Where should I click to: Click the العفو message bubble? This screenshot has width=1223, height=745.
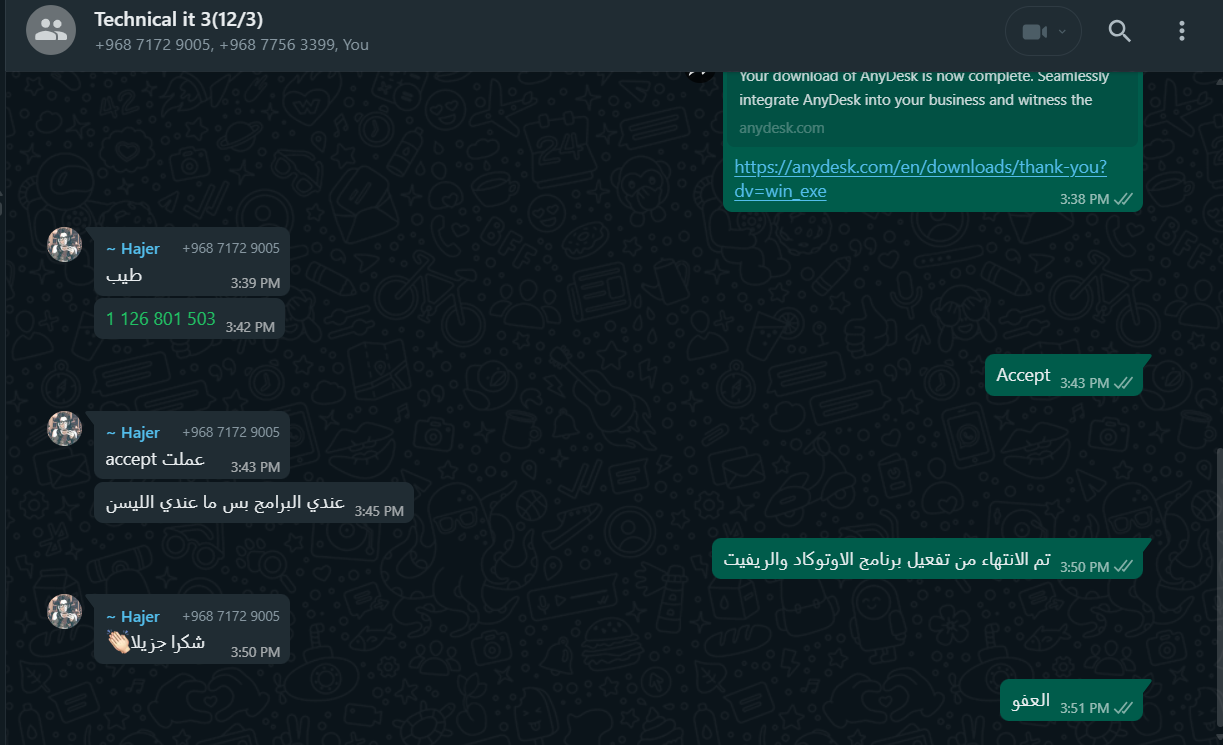click(x=1071, y=700)
